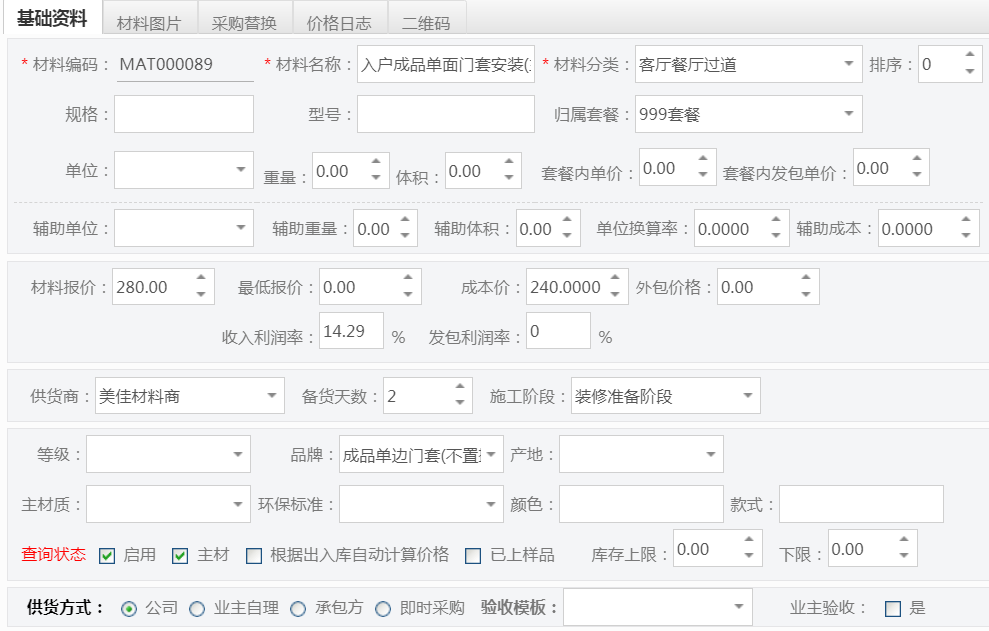The width and height of the screenshot is (989, 631).
Task: Expand the 供货商 dropdown list
Action: (272, 396)
